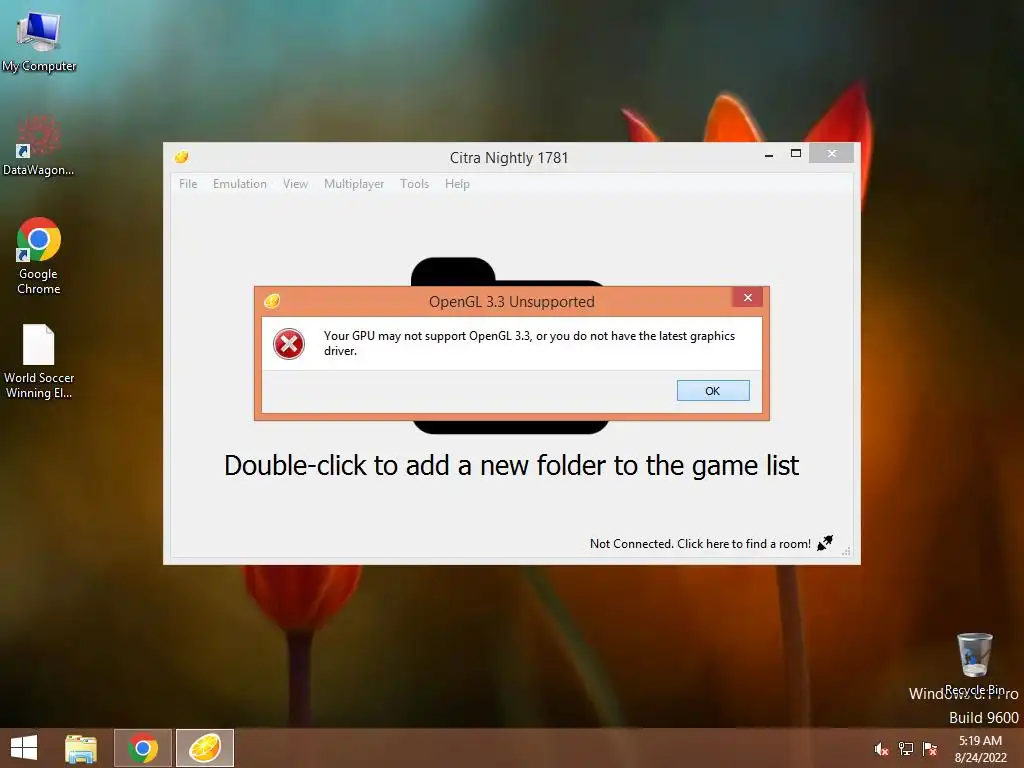The height and width of the screenshot is (768, 1024).
Task: Click the Citra window resize grip
Action: pos(846,552)
